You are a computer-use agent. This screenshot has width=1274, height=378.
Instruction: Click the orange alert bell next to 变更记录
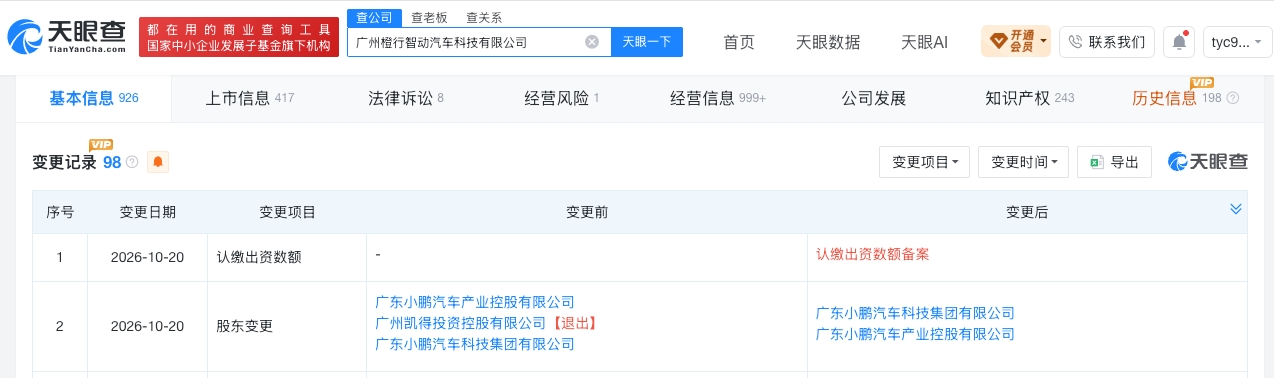point(158,161)
